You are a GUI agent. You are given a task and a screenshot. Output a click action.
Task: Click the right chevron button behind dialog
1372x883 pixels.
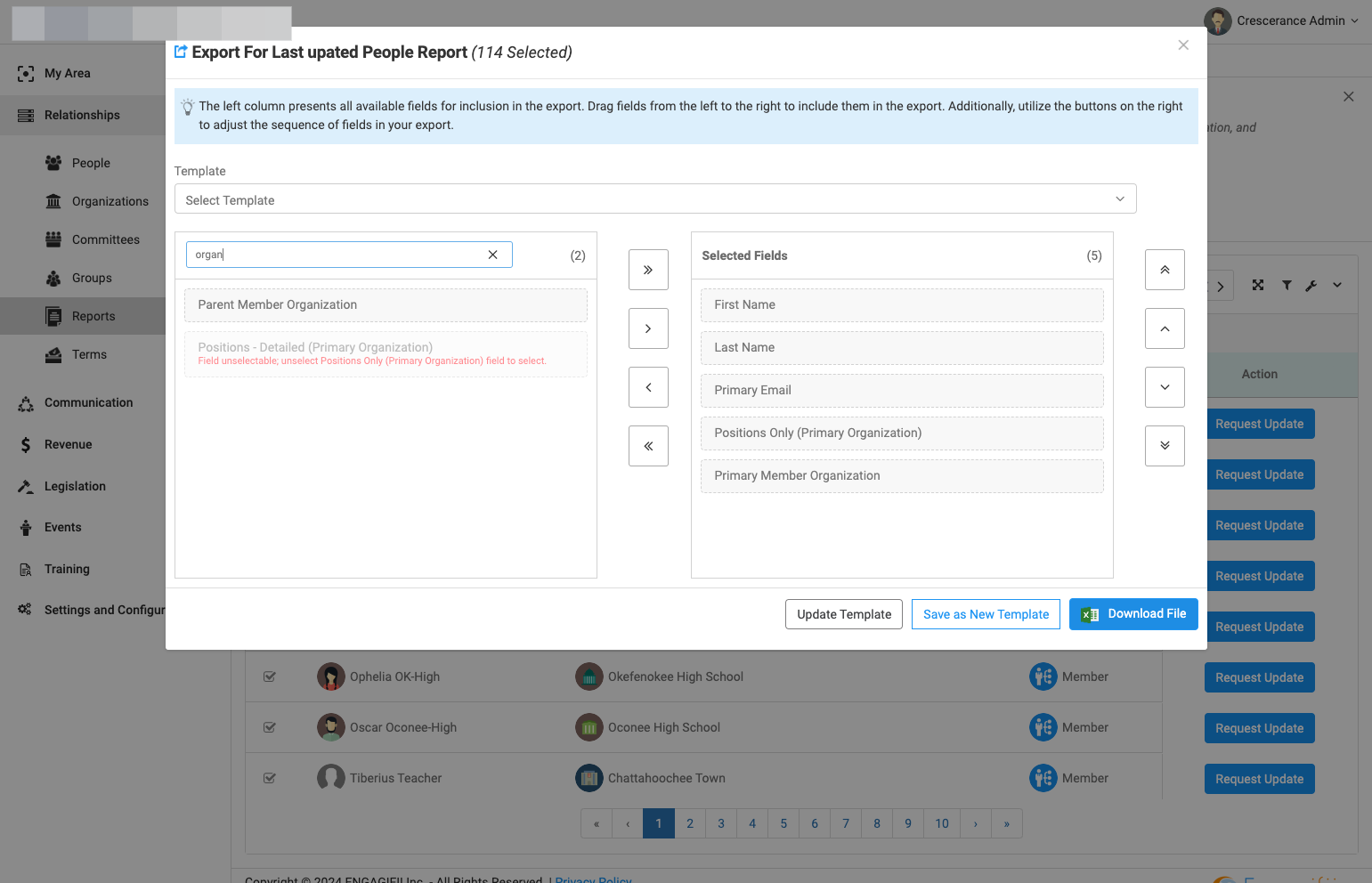1221,286
